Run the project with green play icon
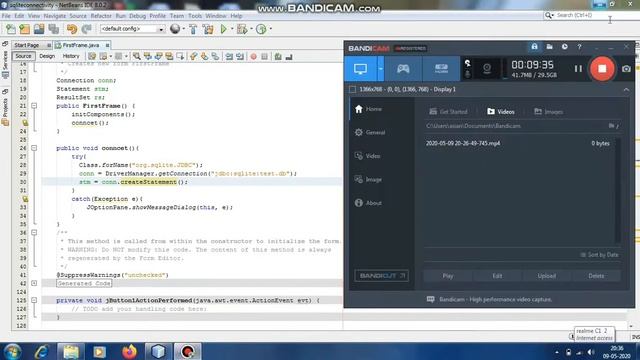The image size is (640, 360). pyautogui.click(x=223, y=29)
